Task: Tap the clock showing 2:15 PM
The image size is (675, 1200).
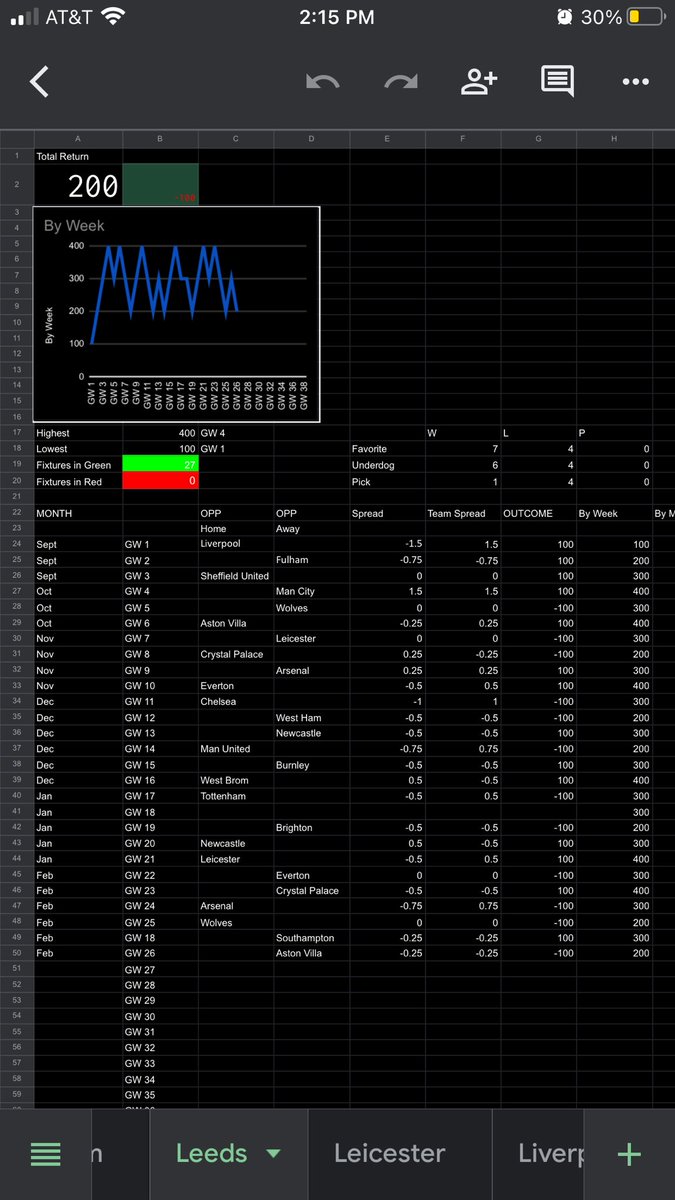Action: pyautogui.click(x=337, y=17)
